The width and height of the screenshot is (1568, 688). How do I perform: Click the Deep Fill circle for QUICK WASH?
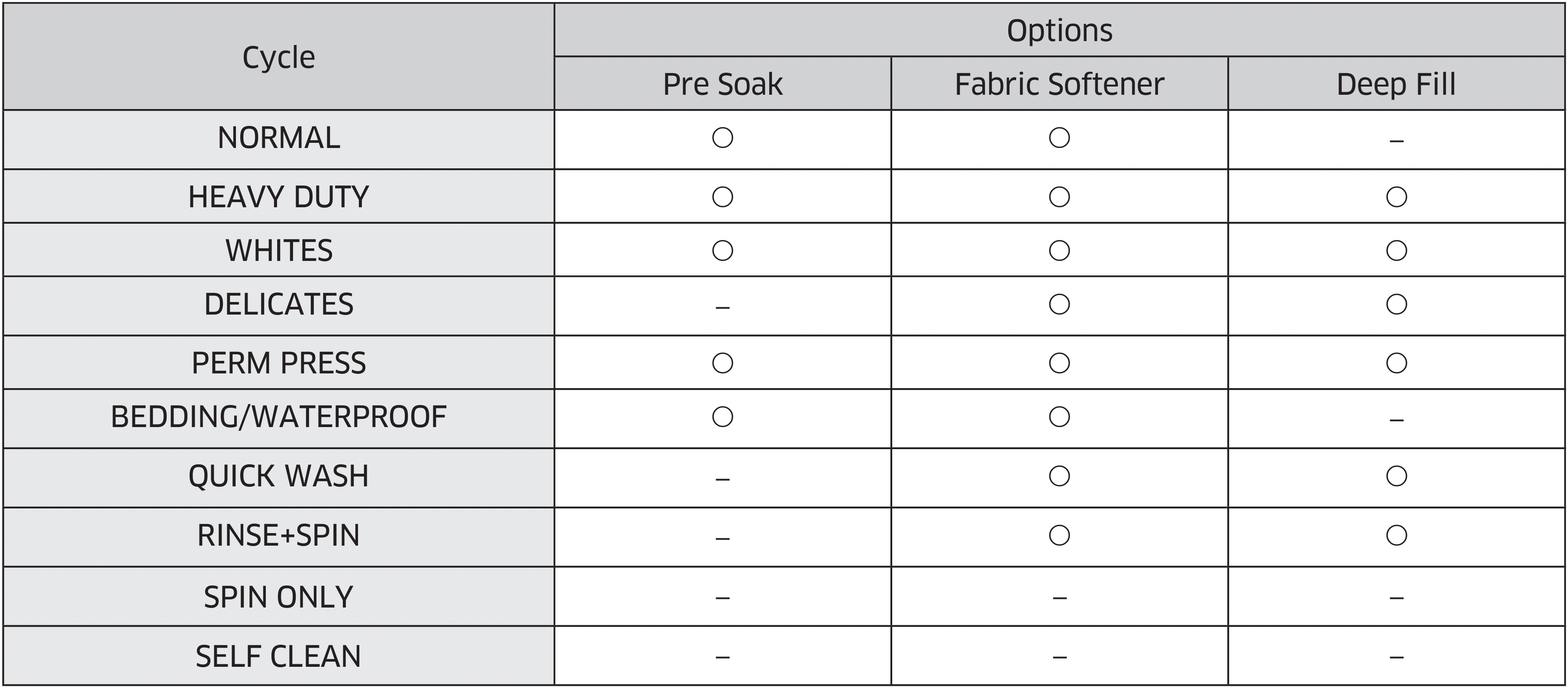pyautogui.click(x=1396, y=476)
